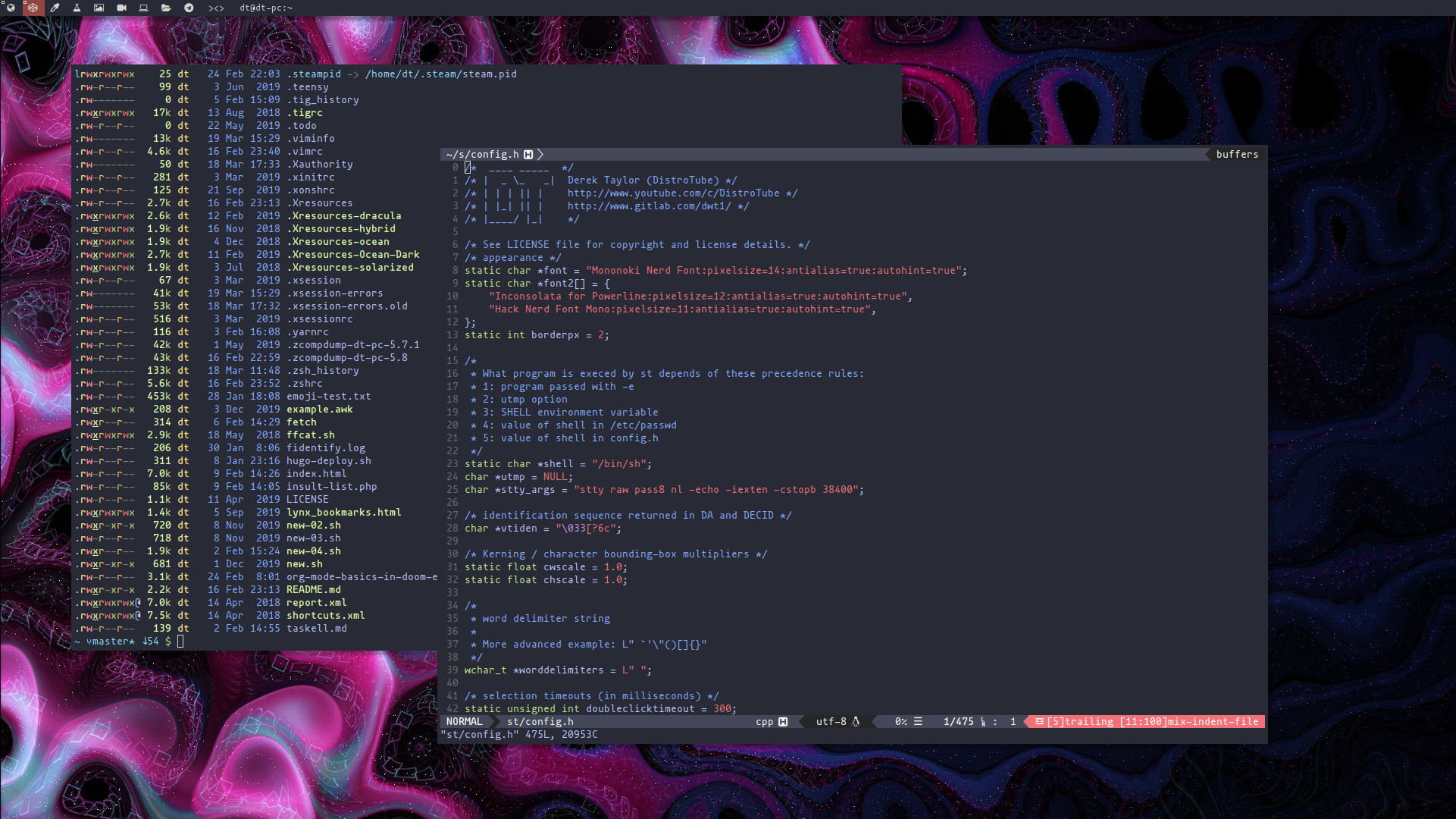Click the ><> layout indicator in panel

coord(216,8)
